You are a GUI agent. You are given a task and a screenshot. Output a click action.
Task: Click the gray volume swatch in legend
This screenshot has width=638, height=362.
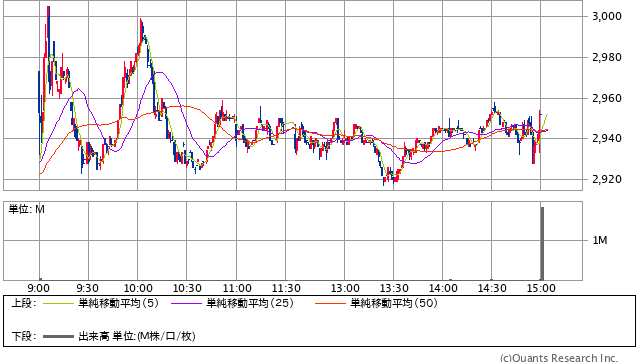pyautogui.click(x=58, y=336)
